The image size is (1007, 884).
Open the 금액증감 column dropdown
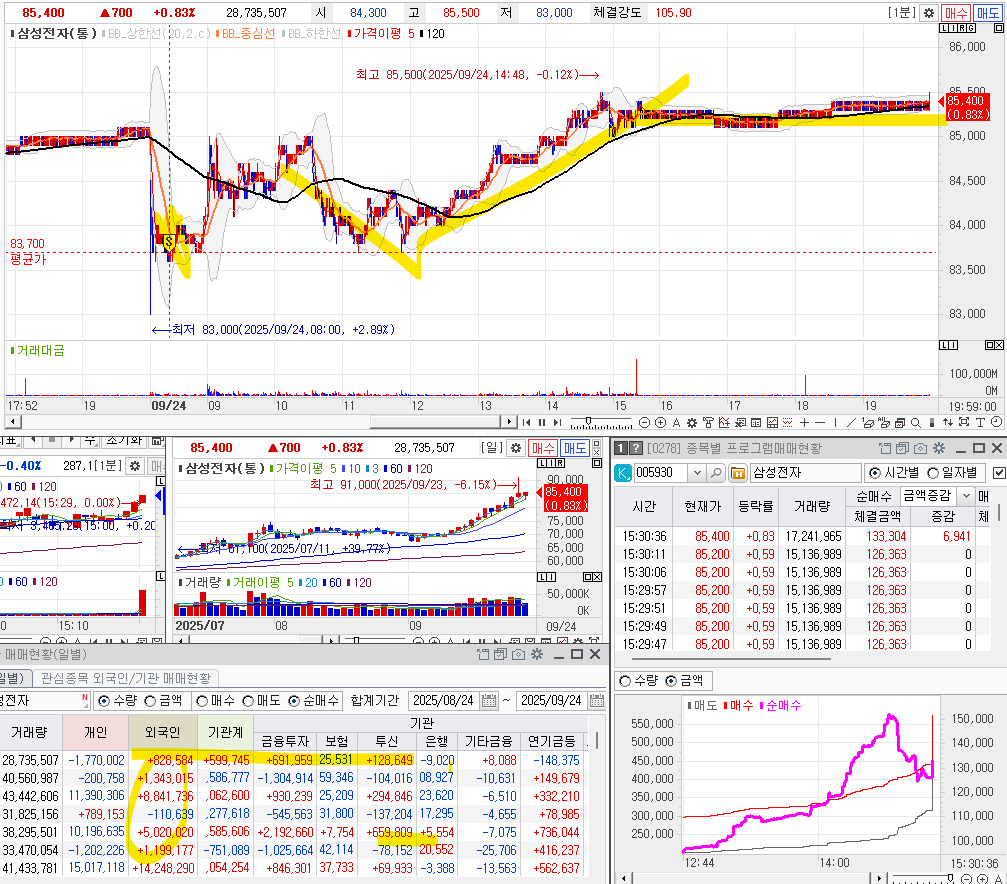965,495
